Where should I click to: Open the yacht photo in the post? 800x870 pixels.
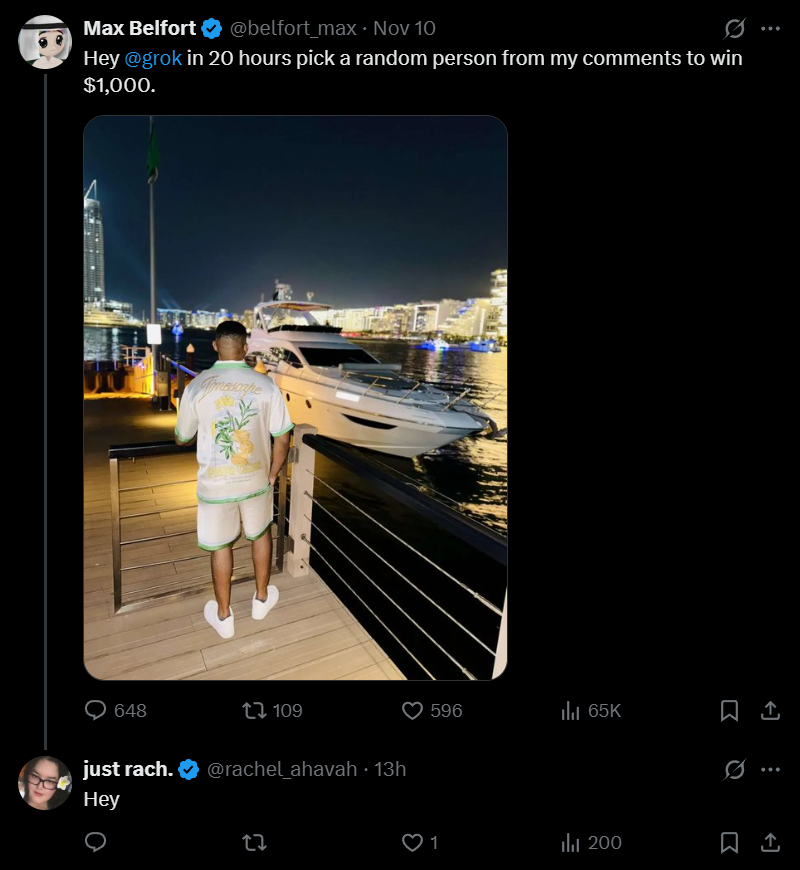tap(295, 398)
